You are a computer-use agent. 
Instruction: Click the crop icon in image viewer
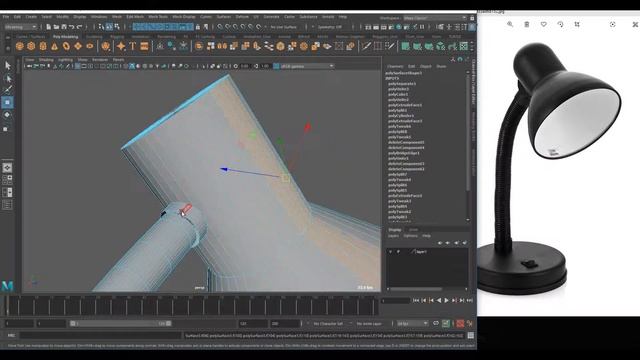click(577, 24)
